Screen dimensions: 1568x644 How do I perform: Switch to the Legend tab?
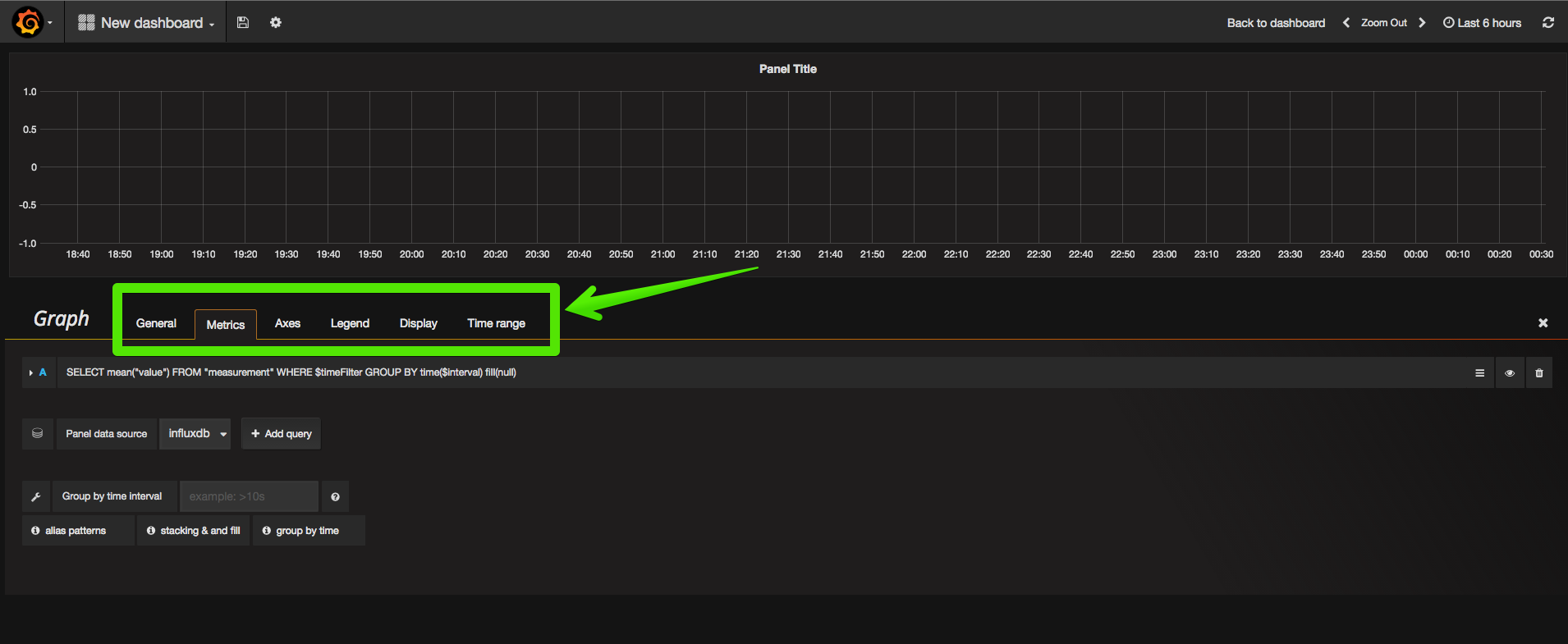[x=350, y=324]
